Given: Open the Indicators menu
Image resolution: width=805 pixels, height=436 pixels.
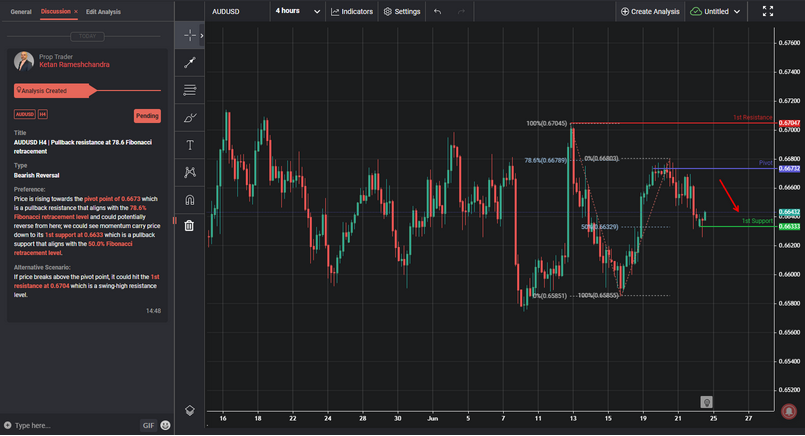Looking at the screenshot, I should coord(352,11).
